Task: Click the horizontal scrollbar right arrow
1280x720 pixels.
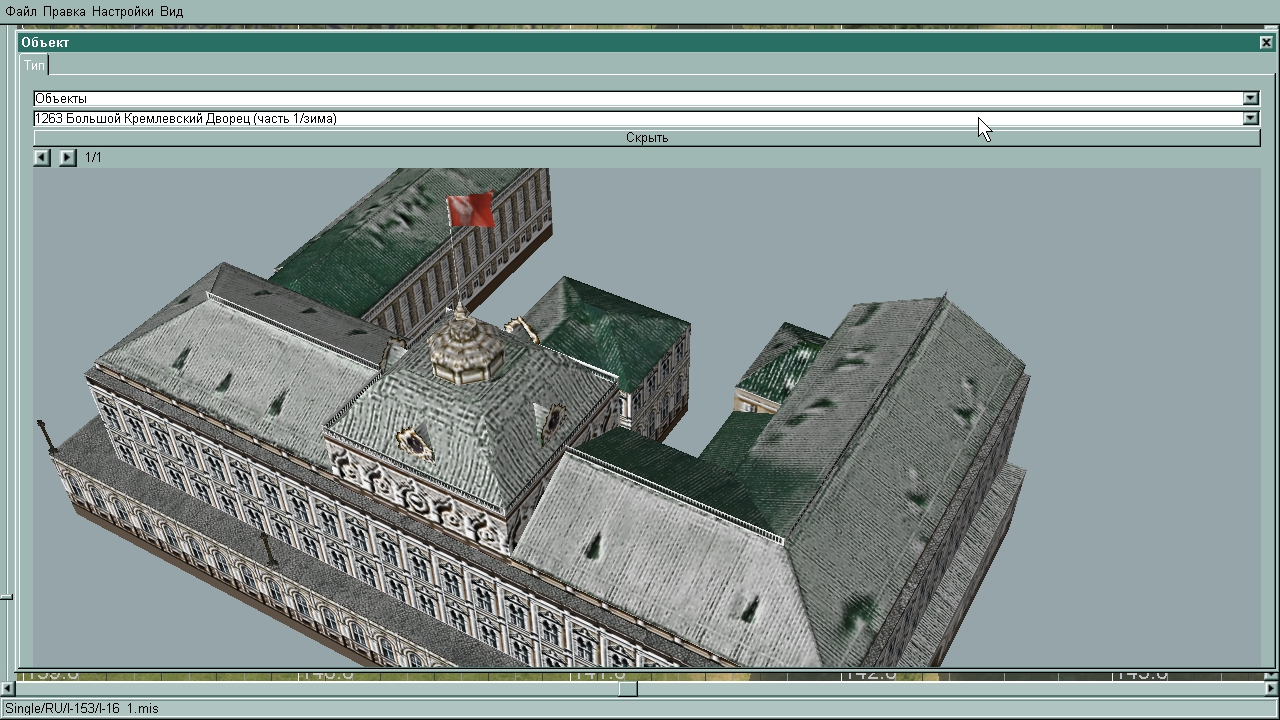Action: coord(1272,689)
